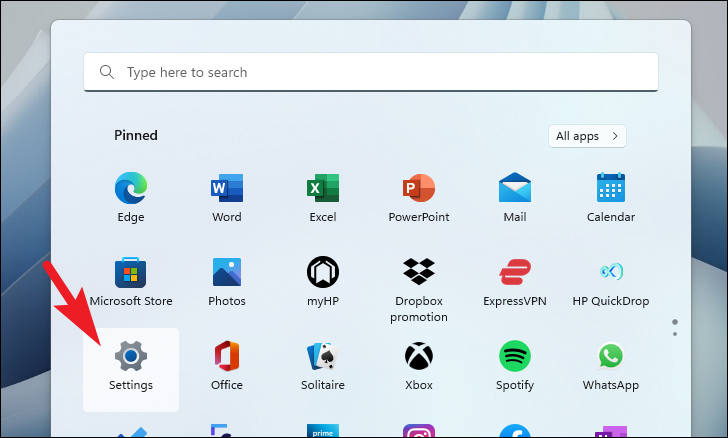Open the Settings gear app
The height and width of the screenshot is (438, 728).
tap(131, 356)
